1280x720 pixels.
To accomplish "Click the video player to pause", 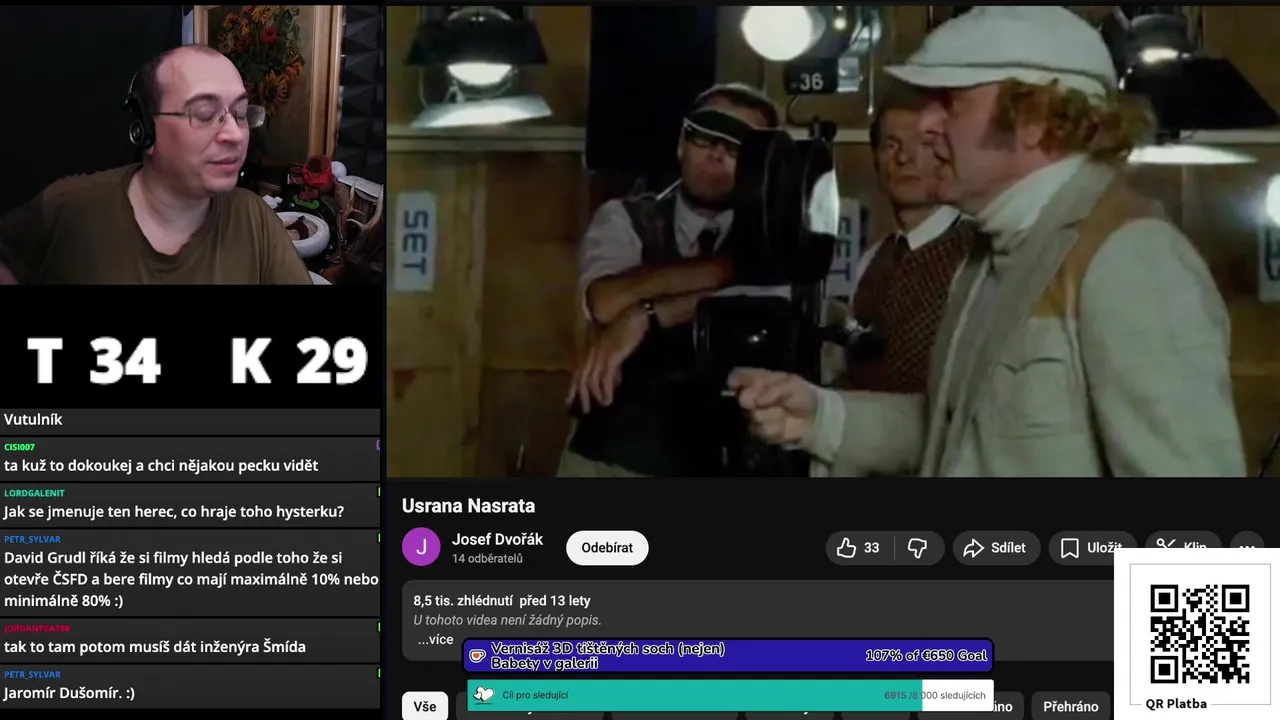I will (832, 242).
